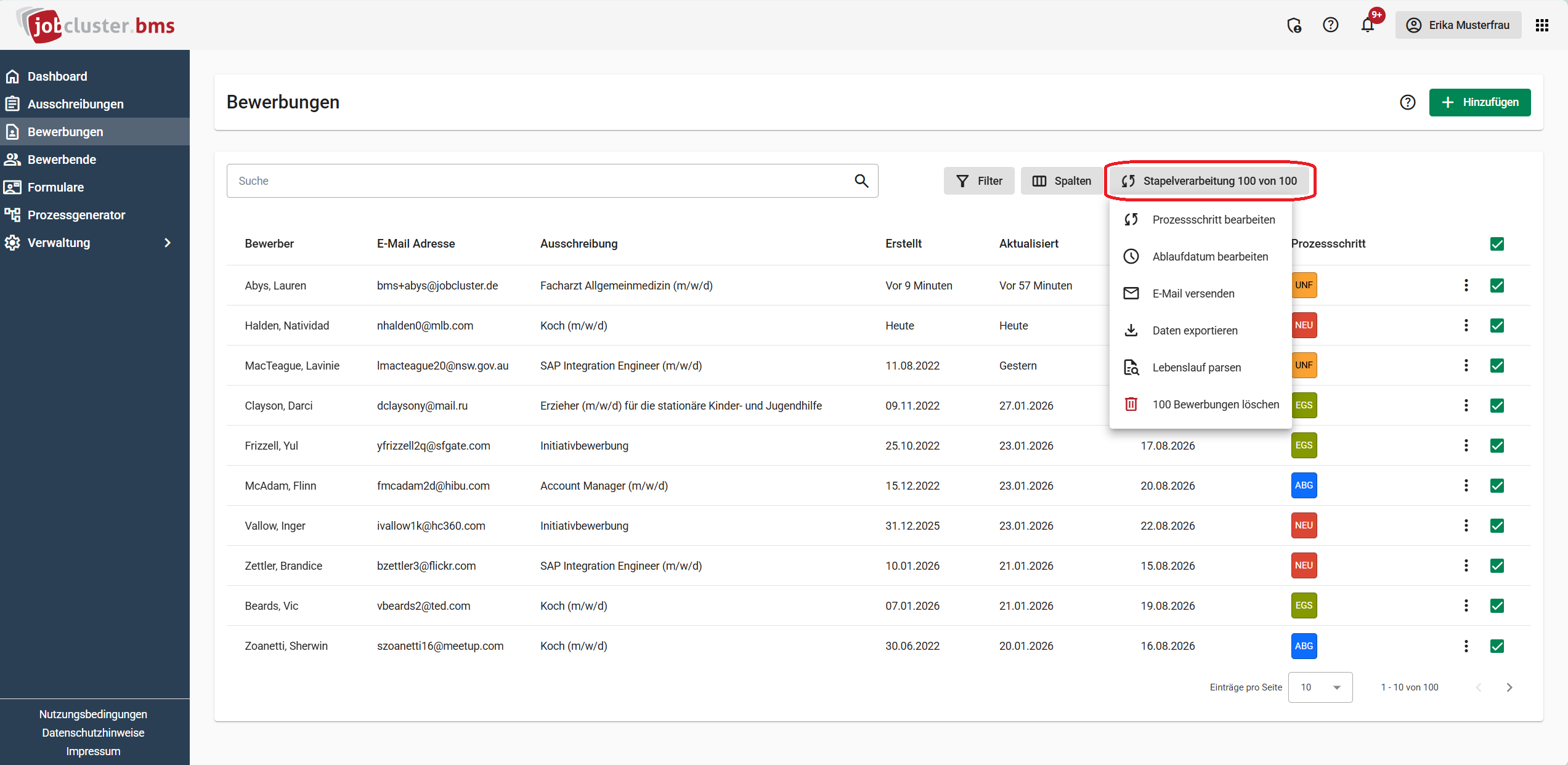Open the apps grid icon
The image size is (1568, 765).
click(1542, 25)
